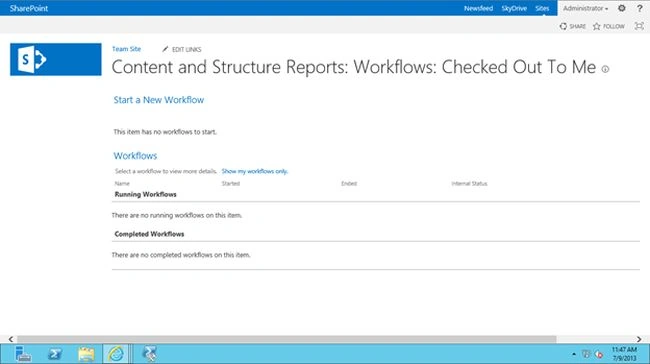The height and width of the screenshot is (364, 650).
Task: Open the settings gear menu
Action: pyautogui.click(x=622, y=8)
